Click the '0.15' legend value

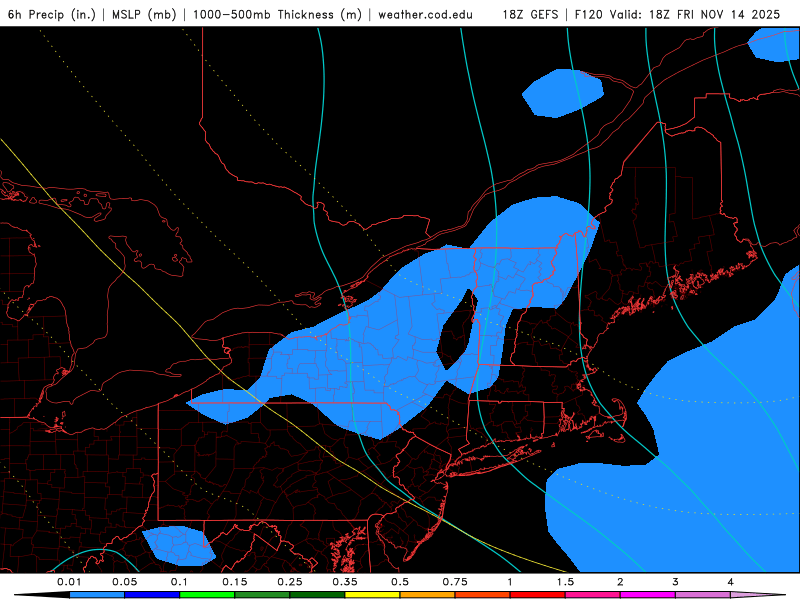235,582
